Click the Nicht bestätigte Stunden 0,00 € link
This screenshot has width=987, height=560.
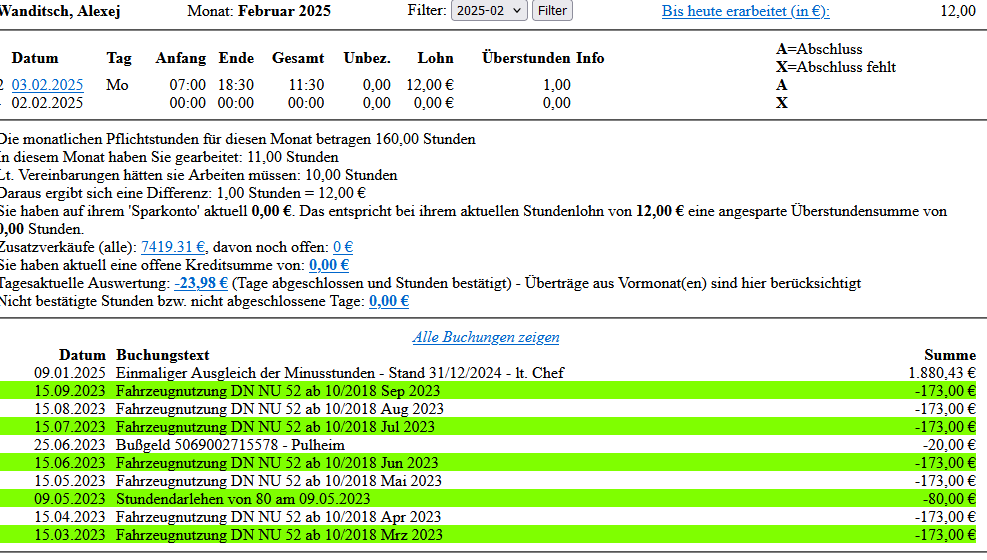[388, 301]
